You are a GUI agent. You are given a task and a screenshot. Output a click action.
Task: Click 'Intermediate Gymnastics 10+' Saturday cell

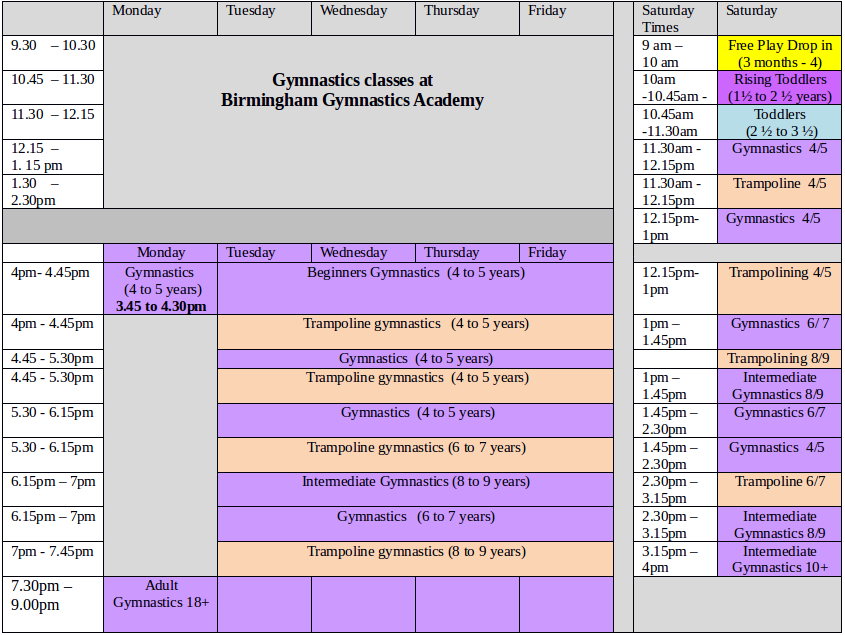coord(779,560)
